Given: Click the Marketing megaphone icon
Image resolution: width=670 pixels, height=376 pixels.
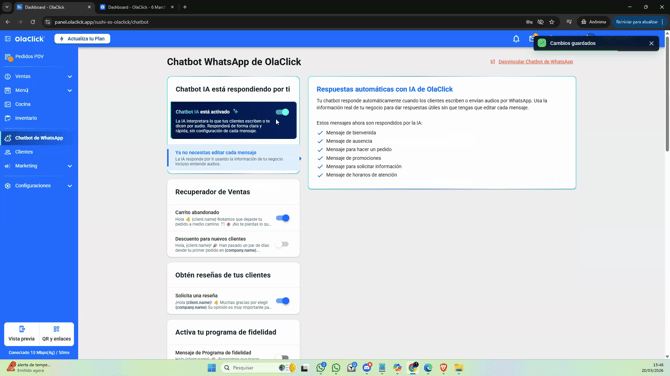Looking at the screenshot, I should [8, 166].
